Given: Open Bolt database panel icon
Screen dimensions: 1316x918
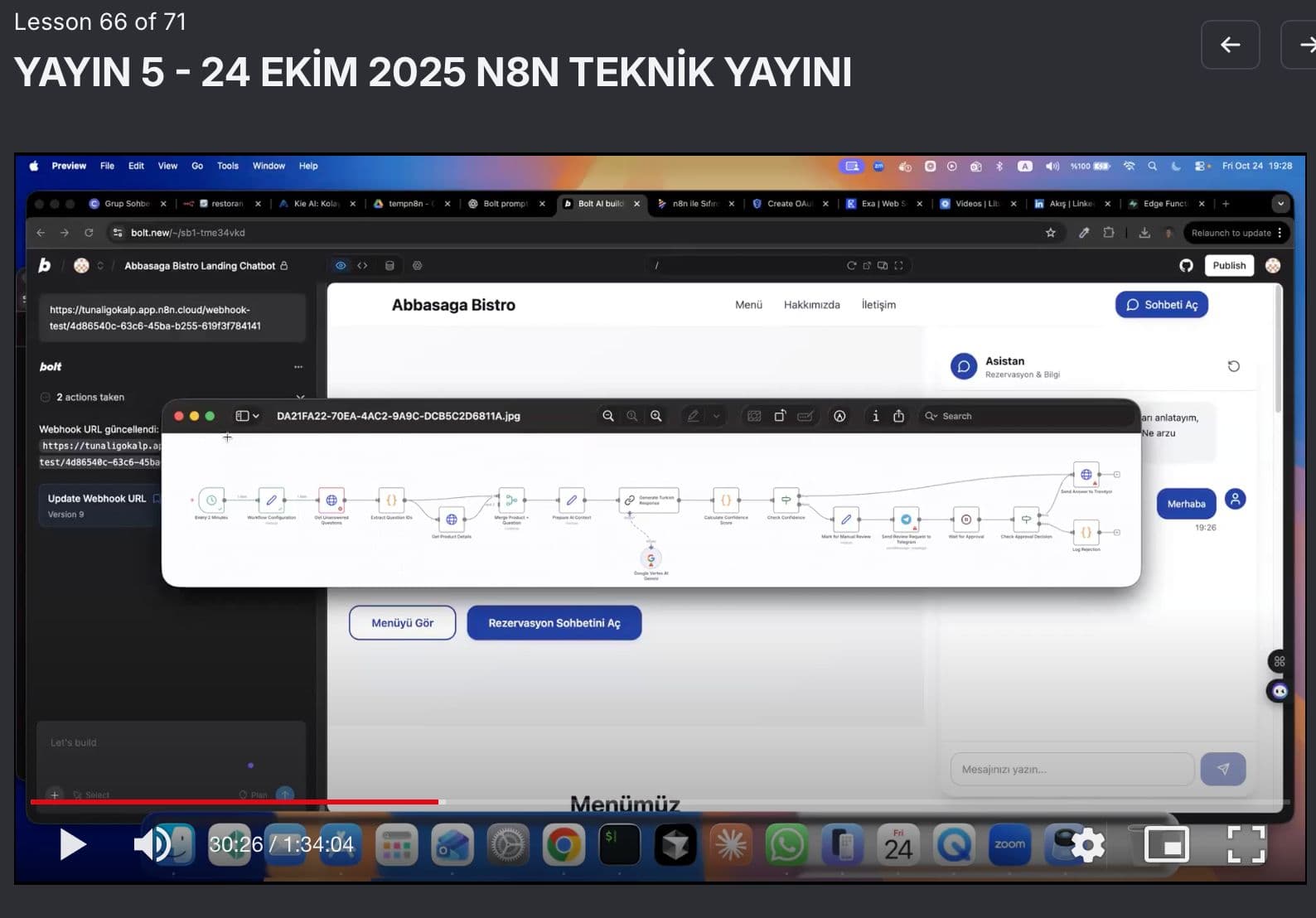Looking at the screenshot, I should (x=389, y=266).
